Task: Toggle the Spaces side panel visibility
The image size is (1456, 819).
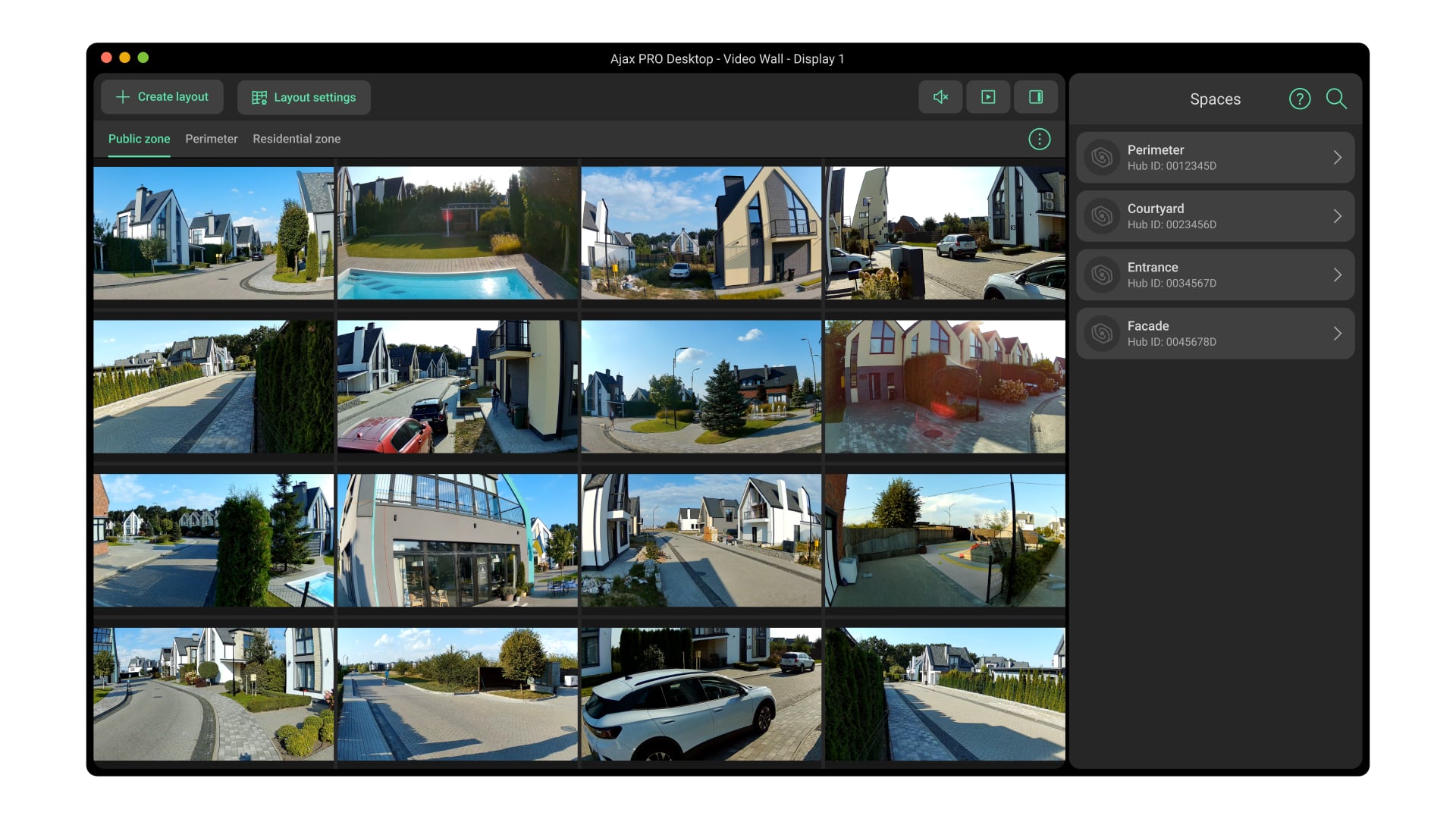Action: [1036, 97]
